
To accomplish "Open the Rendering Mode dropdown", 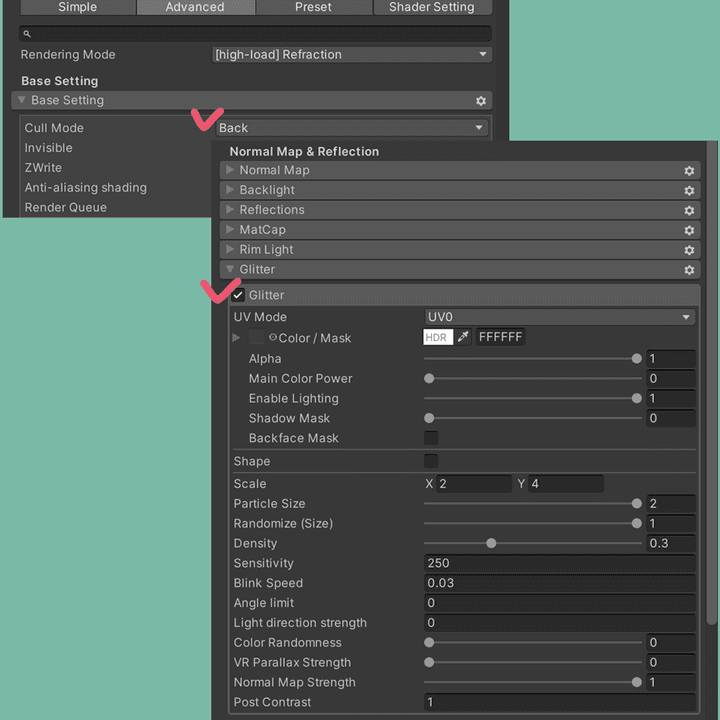I will [x=352, y=55].
